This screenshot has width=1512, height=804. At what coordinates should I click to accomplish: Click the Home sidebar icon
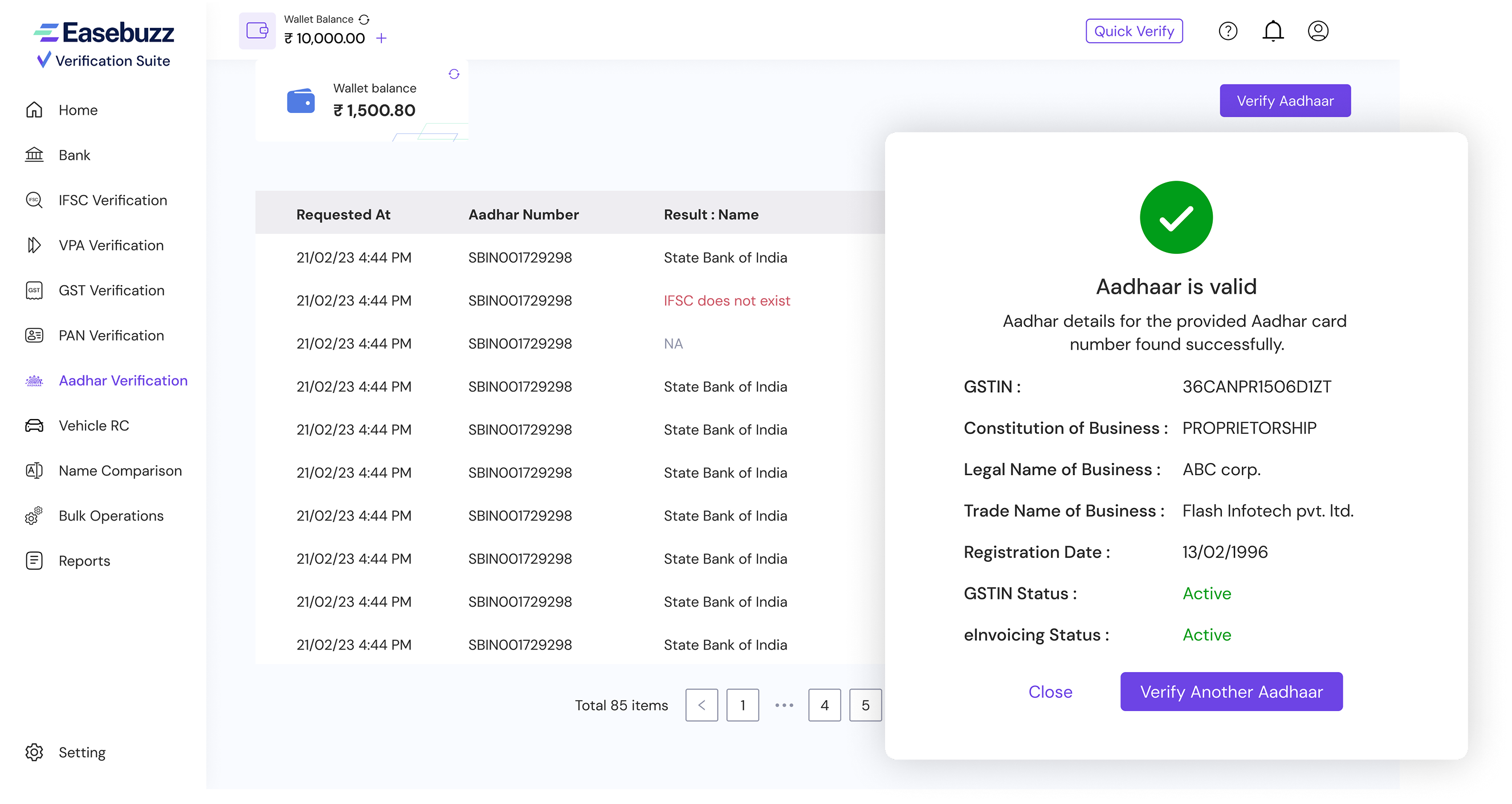pos(34,110)
